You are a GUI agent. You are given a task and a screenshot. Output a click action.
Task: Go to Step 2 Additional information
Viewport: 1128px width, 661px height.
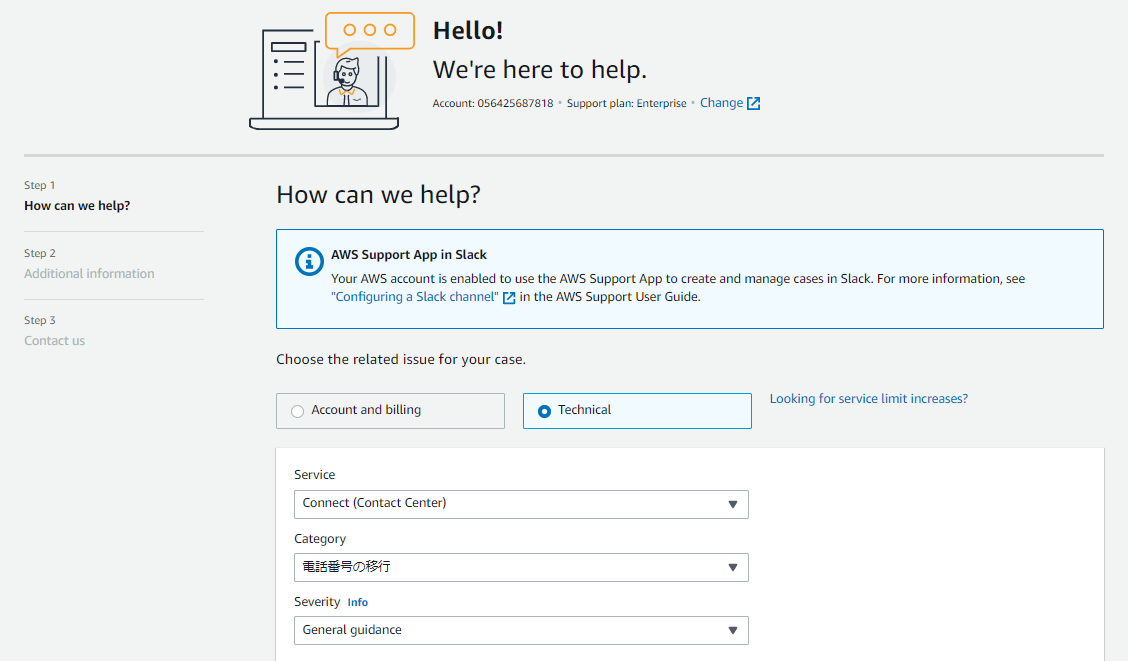click(x=89, y=273)
